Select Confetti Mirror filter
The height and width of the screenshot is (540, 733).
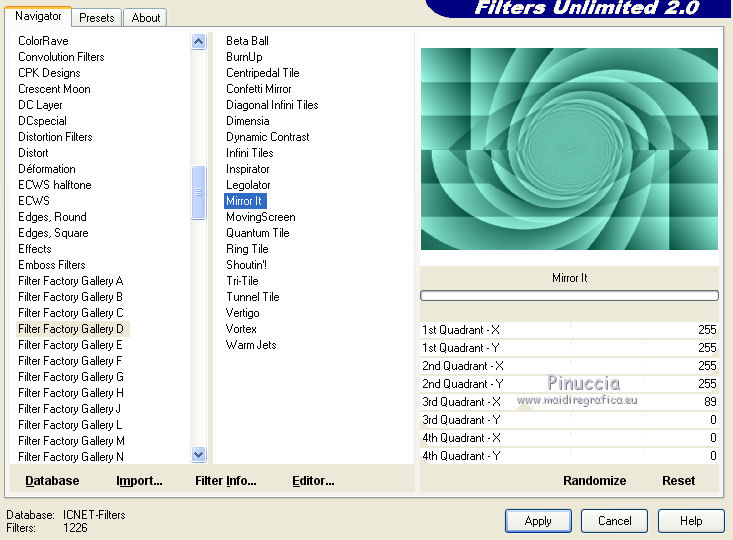(259, 89)
